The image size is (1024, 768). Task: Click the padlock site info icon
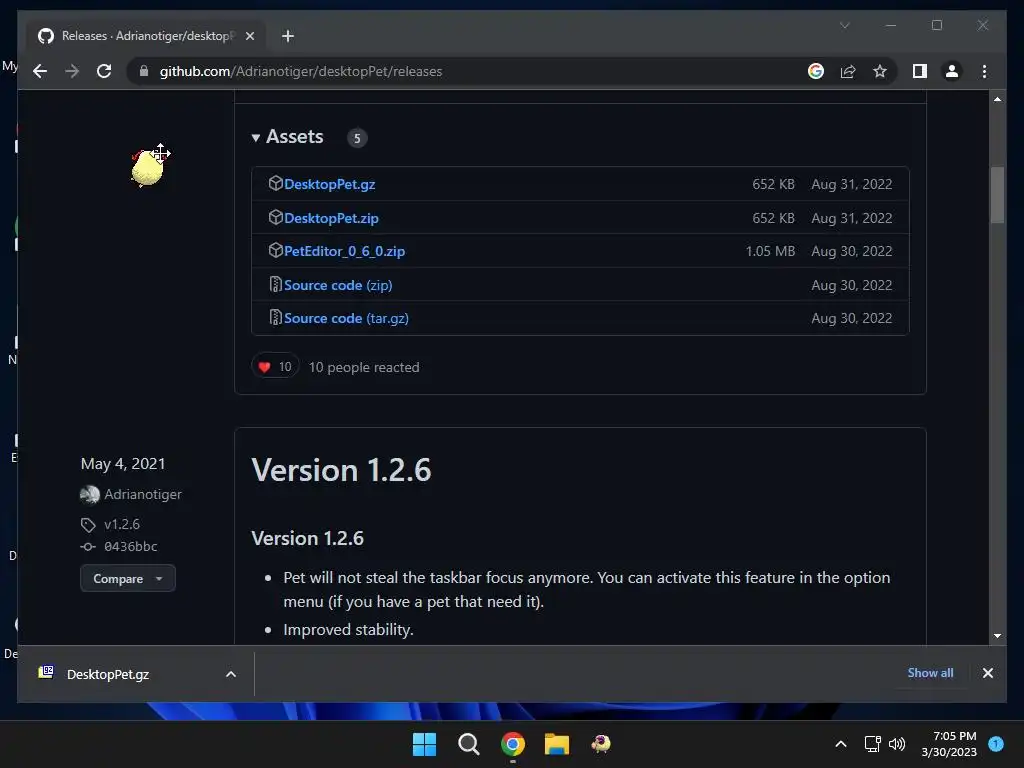(144, 71)
